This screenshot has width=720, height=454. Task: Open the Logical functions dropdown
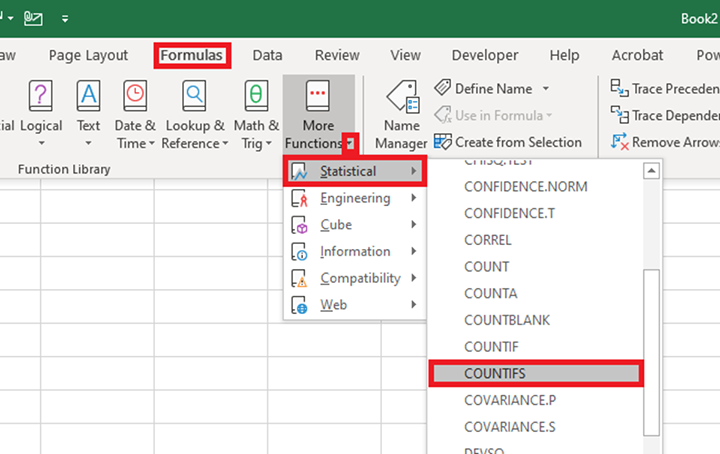click(40, 112)
